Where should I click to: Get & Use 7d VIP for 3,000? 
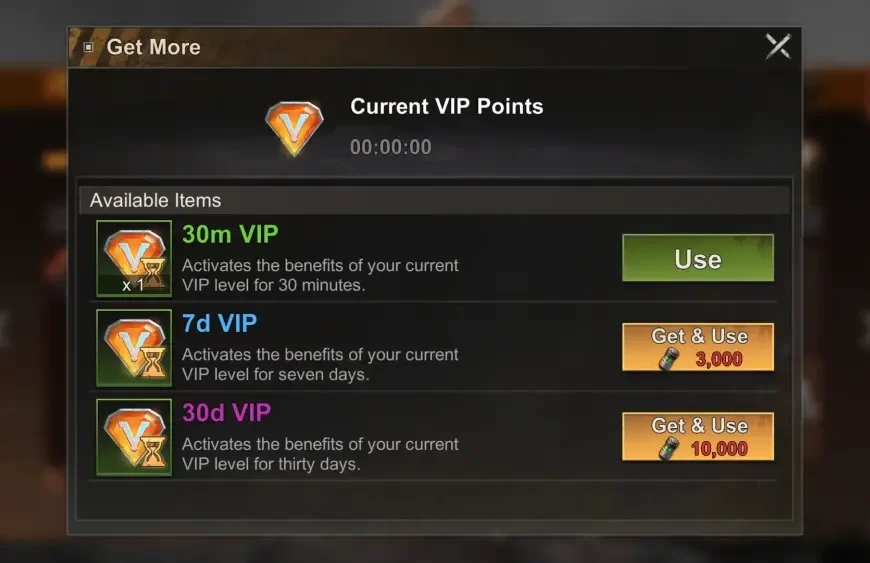click(698, 347)
